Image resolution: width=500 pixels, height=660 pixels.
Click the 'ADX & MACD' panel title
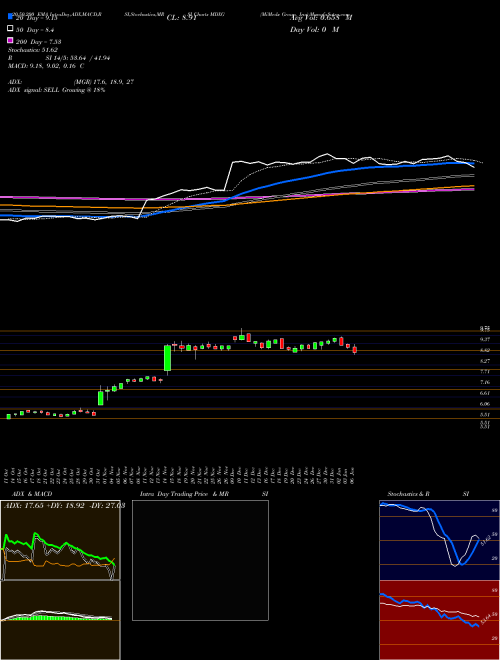tap(32, 494)
